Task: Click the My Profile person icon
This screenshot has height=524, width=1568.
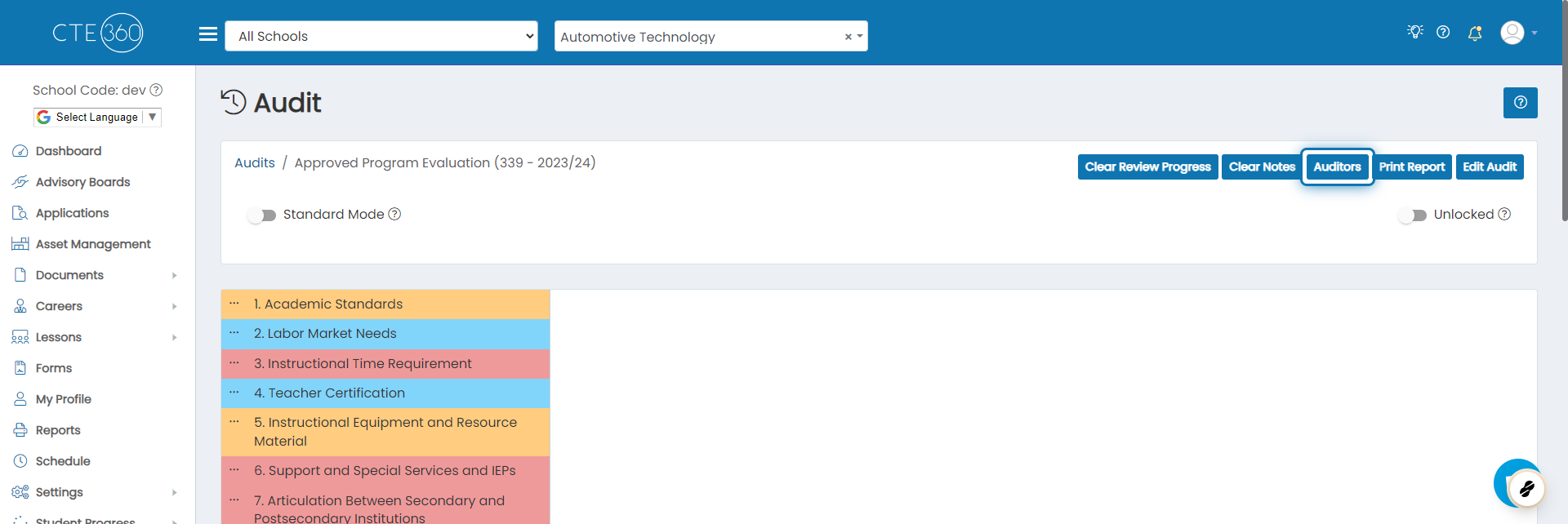Action: [20, 399]
